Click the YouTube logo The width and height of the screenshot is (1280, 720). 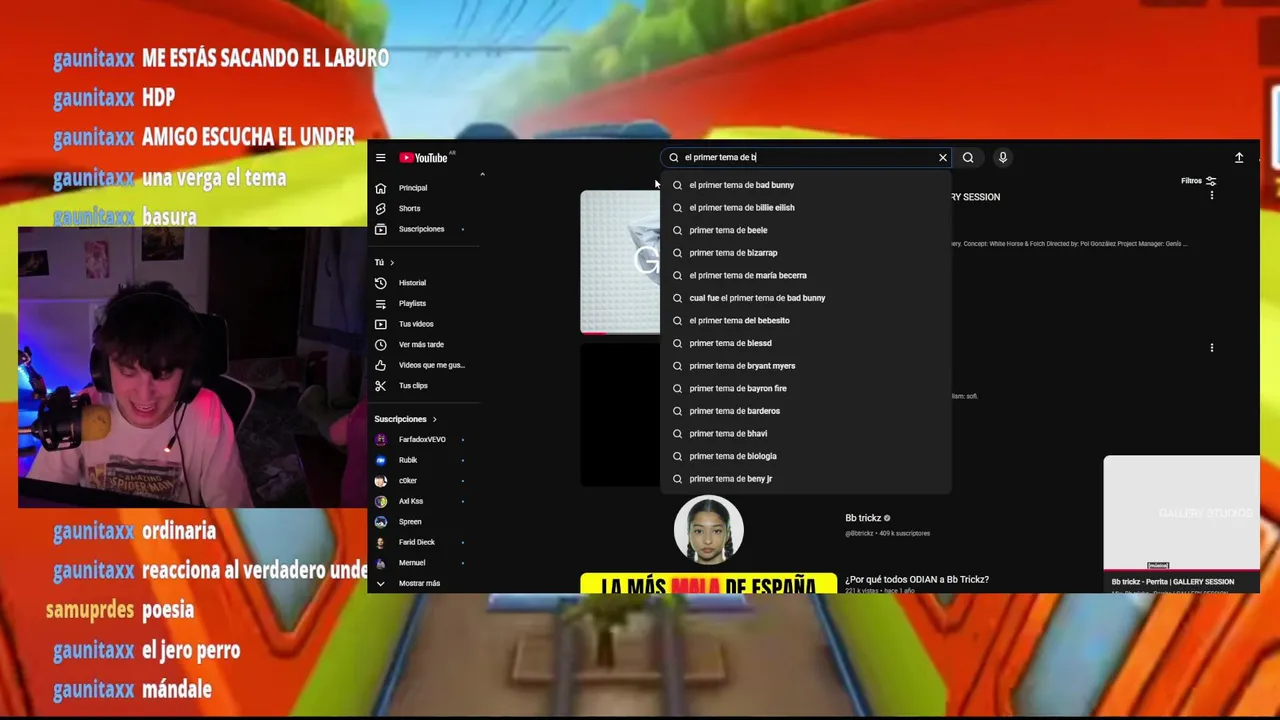[424, 158]
